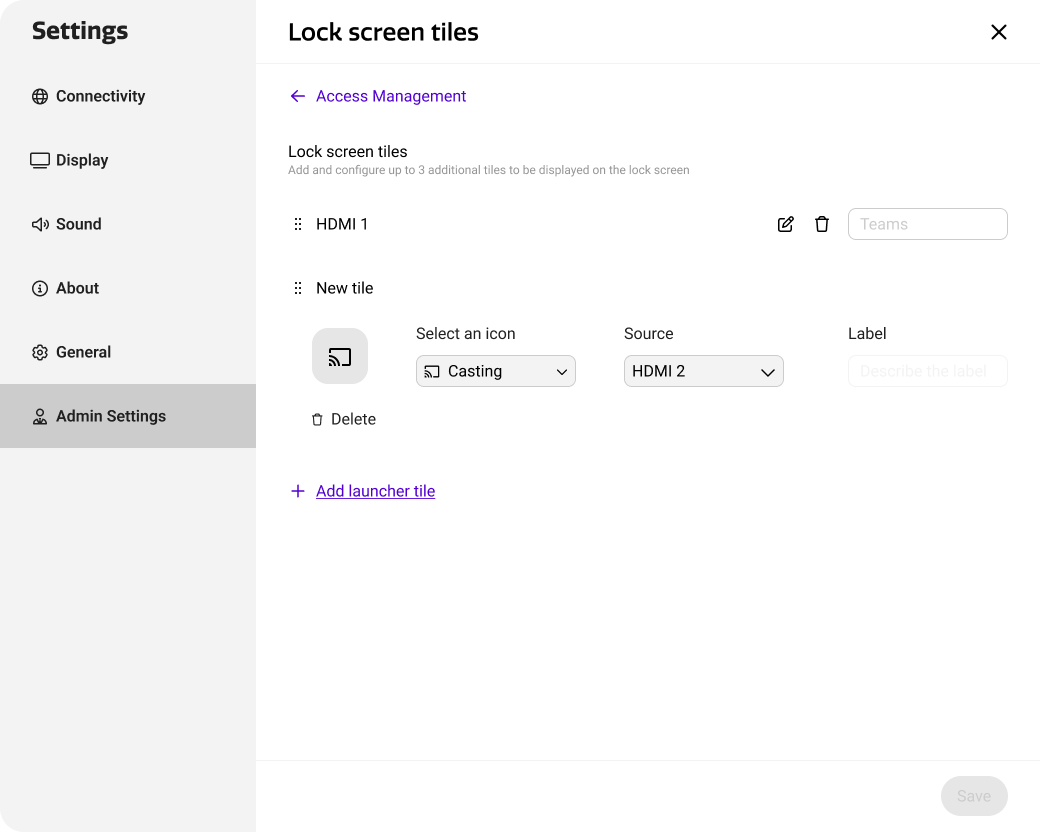The height and width of the screenshot is (832, 1040).
Task: Open Connectivity settings section
Action: point(100,96)
